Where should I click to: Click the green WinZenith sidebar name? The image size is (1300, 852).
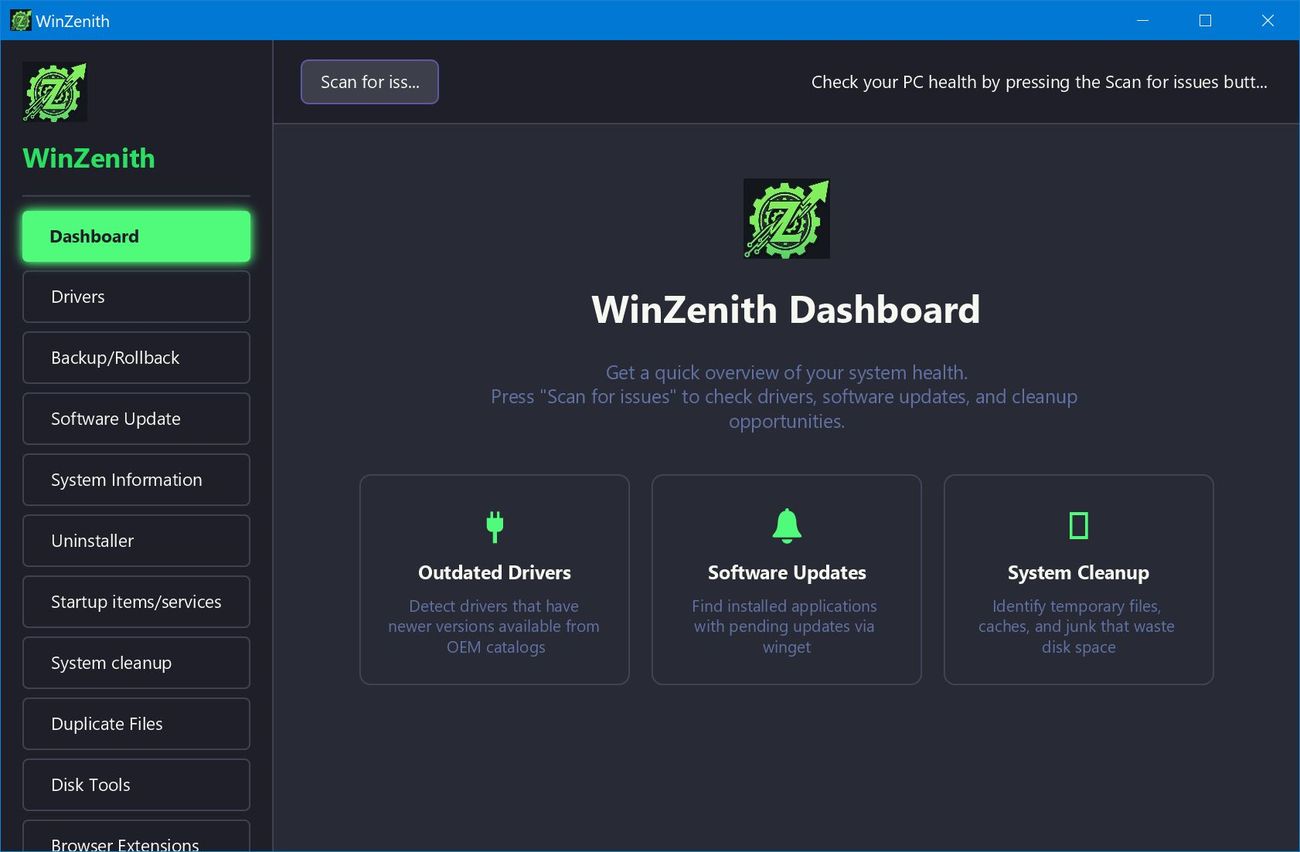click(x=89, y=158)
